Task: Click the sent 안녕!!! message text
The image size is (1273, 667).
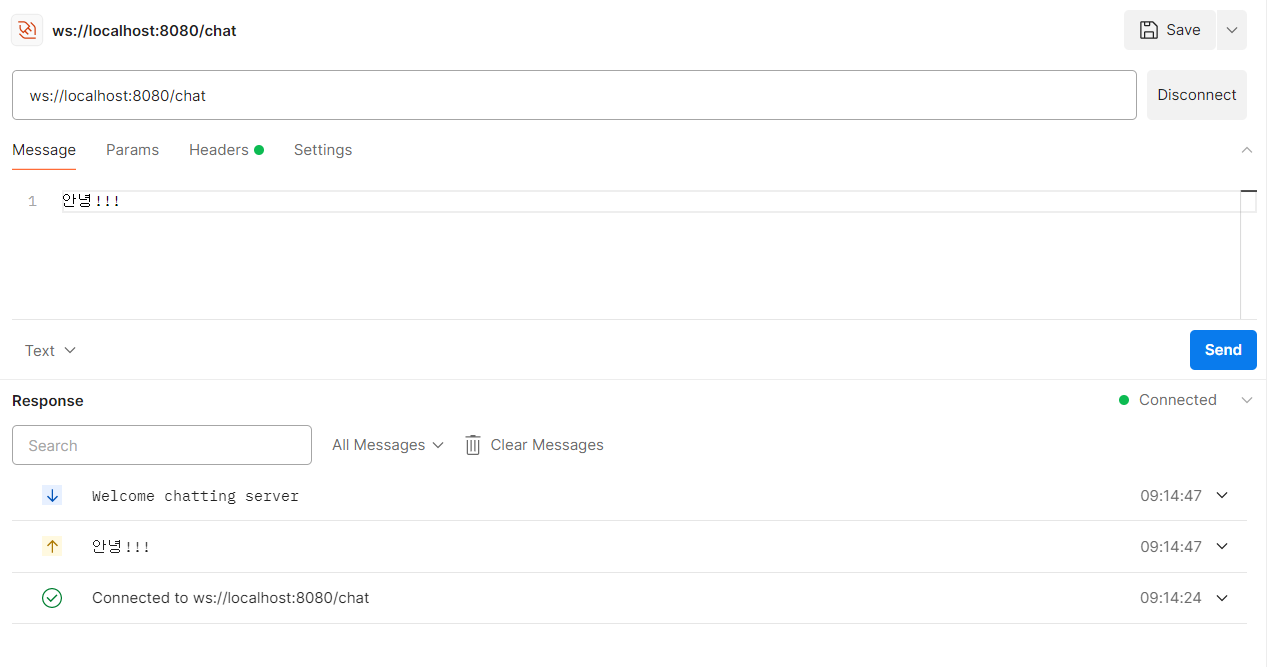Action: (x=121, y=547)
